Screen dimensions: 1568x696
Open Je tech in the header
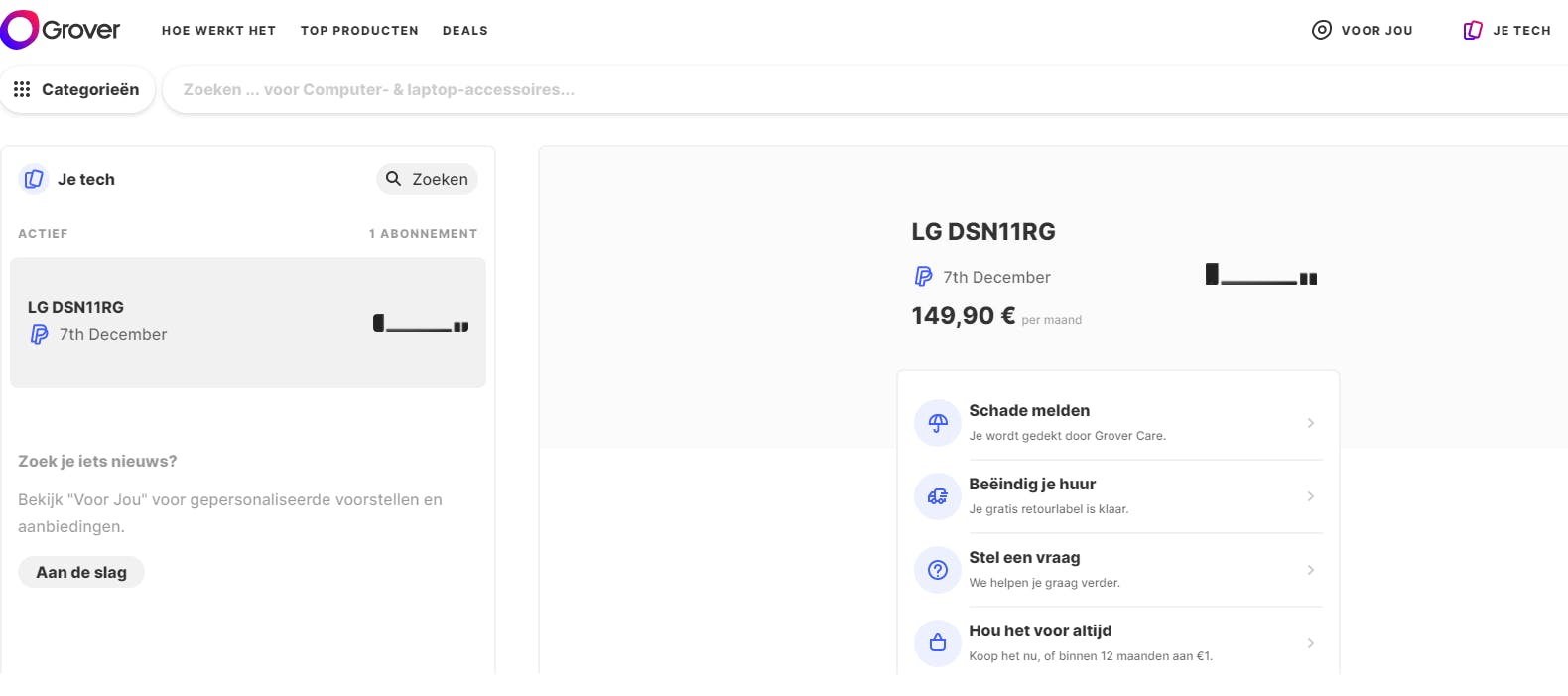(1506, 30)
